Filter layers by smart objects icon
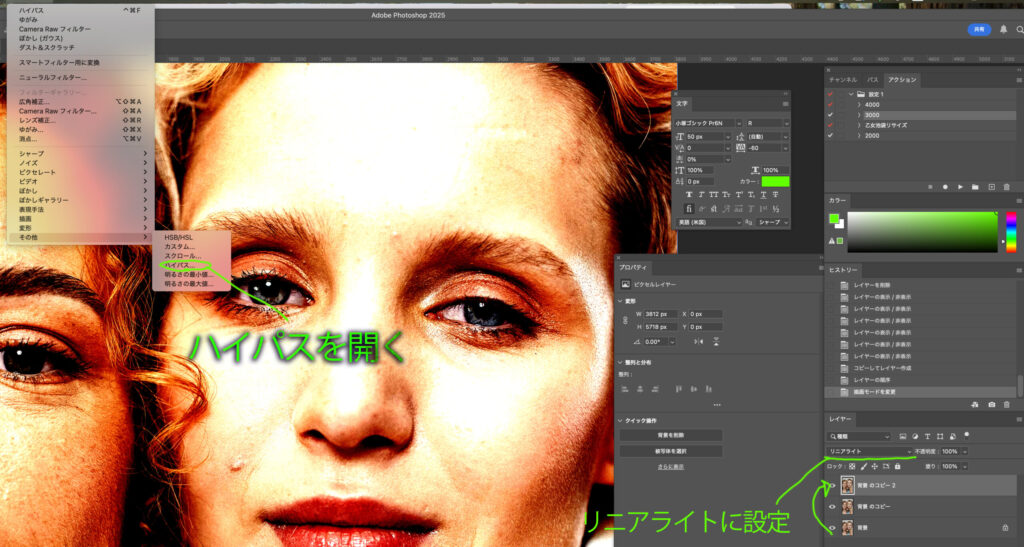Screen dimensions: 1024x547 (952, 436)
